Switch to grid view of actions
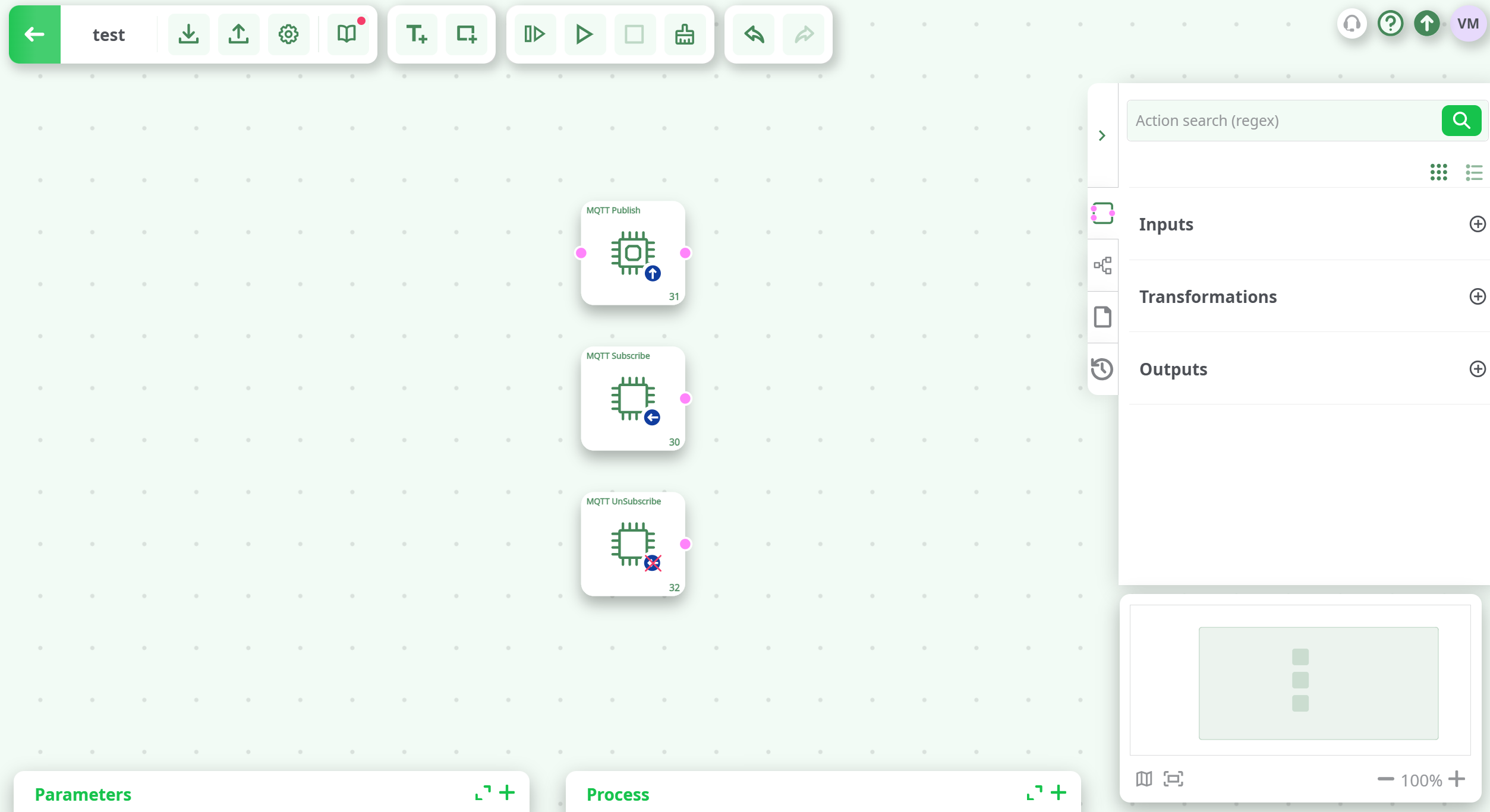 click(1438, 172)
